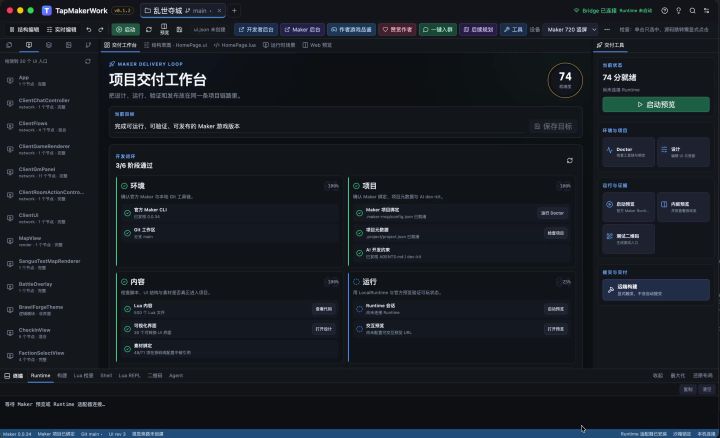Click the redo arrow in the toolbar
Image resolution: width=720 pixels, height=438 pixels.
click(101, 29)
